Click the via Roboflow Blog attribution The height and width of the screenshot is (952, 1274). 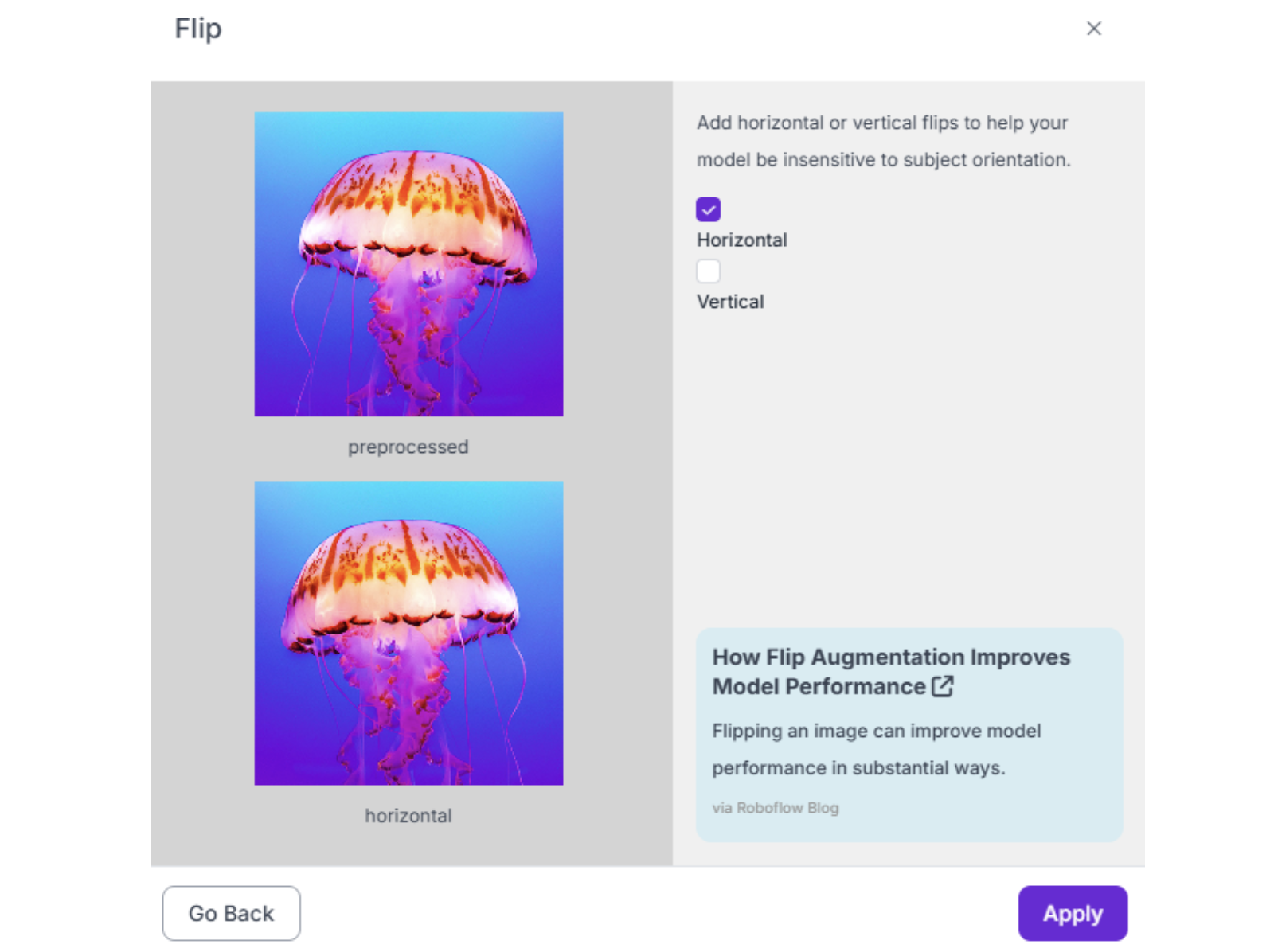[x=775, y=808]
